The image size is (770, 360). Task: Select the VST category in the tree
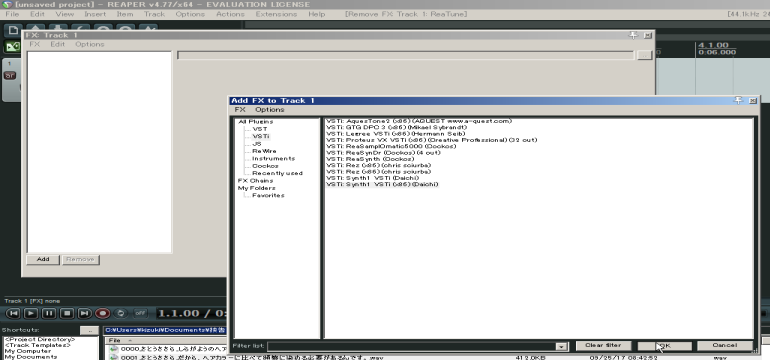[x=260, y=129]
